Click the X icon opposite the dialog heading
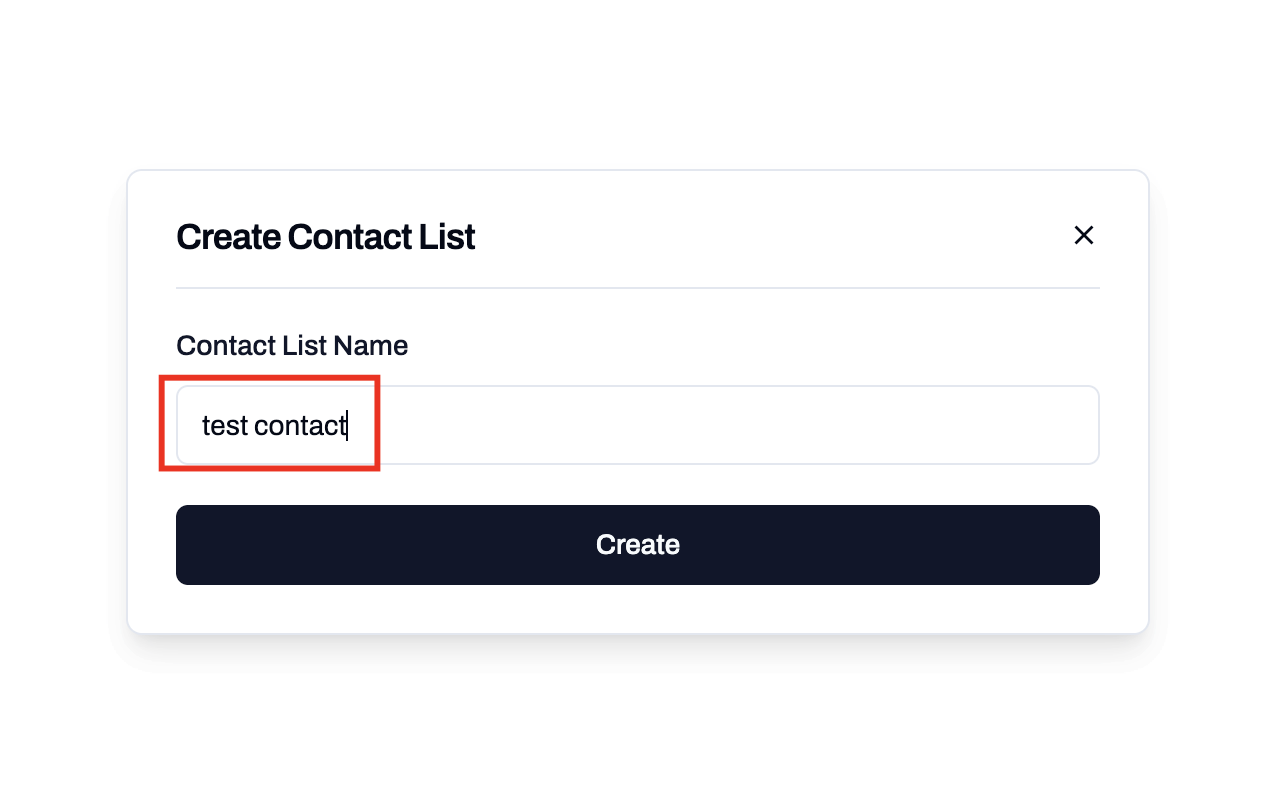This screenshot has width=1272, height=796. 1084,235
